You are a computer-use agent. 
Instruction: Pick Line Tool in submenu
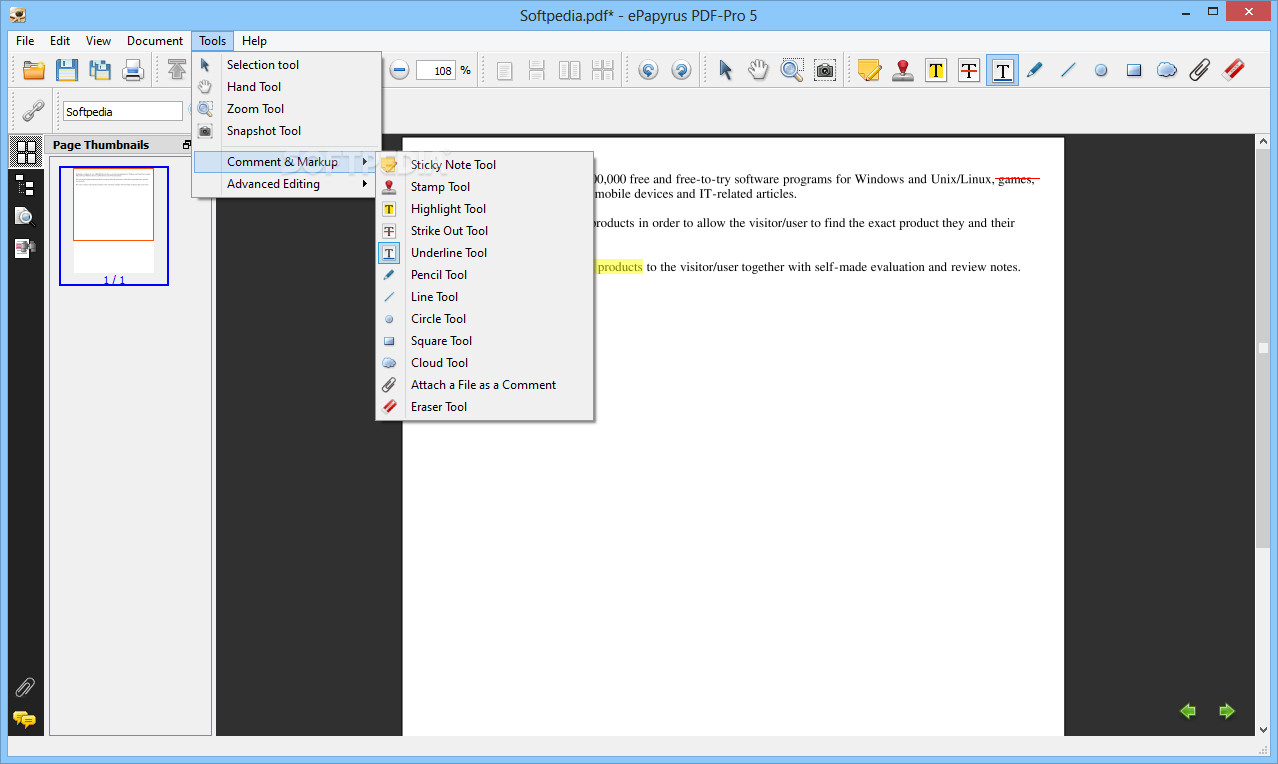(x=485, y=297)
